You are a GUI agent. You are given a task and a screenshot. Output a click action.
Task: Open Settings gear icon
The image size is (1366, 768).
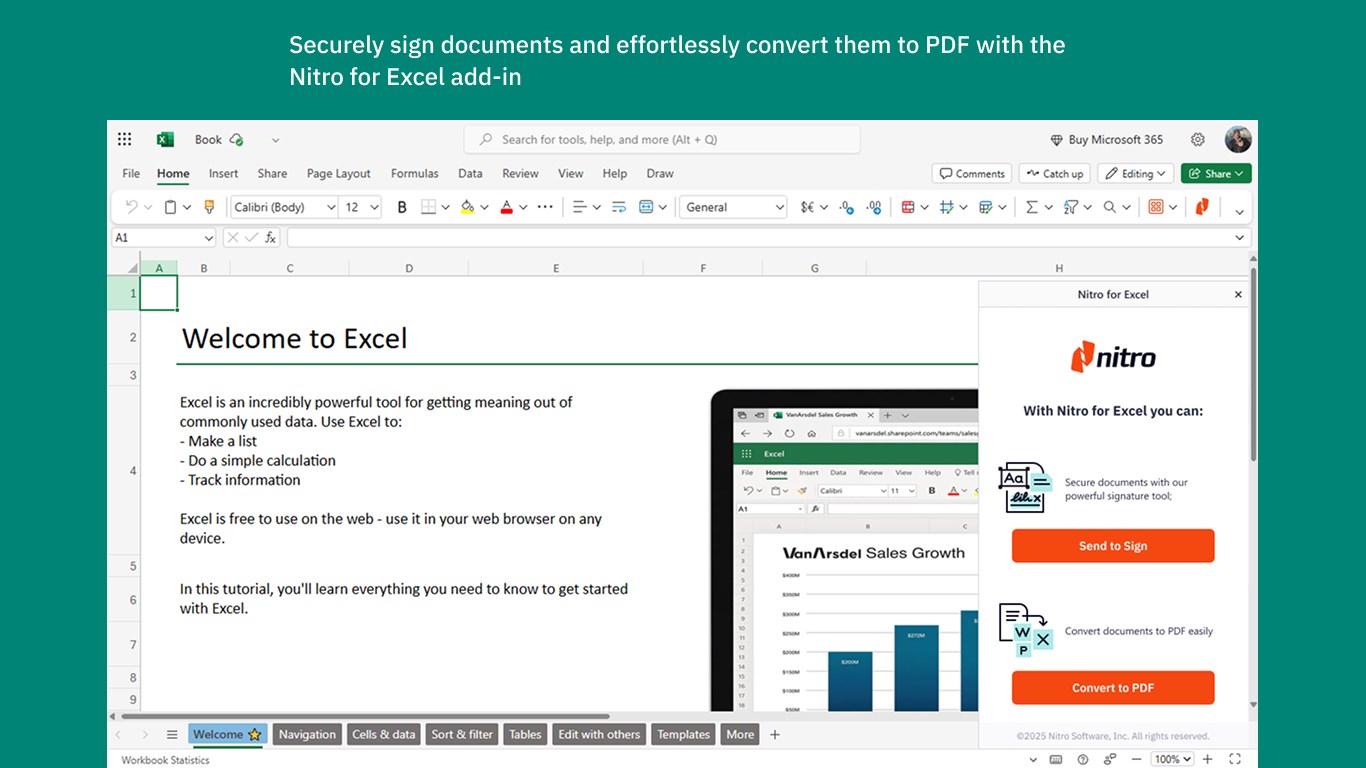coord(1198,140)
